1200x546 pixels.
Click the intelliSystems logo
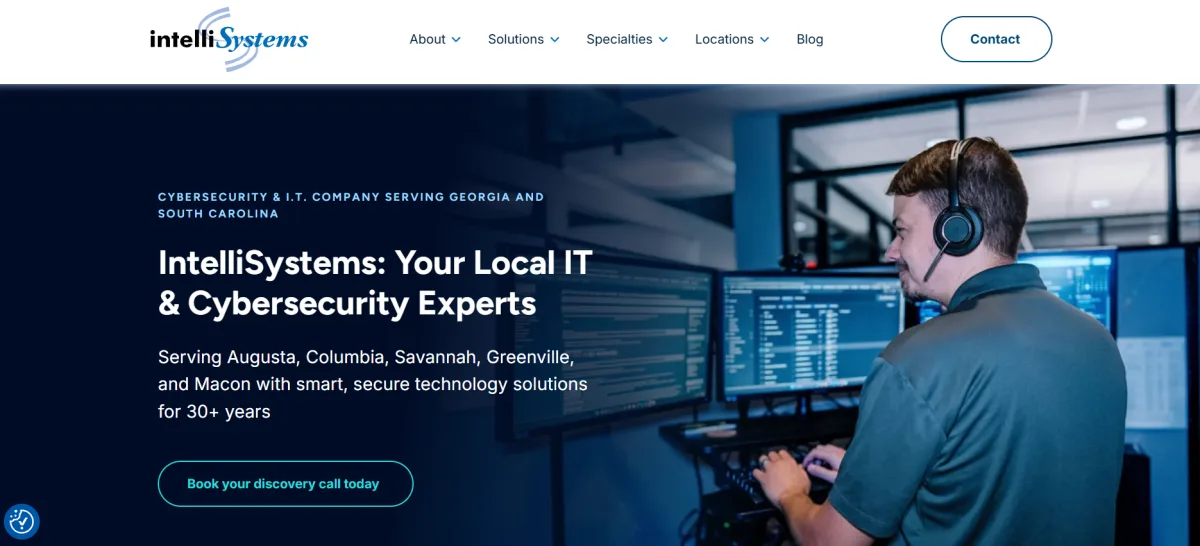(229, 40)
